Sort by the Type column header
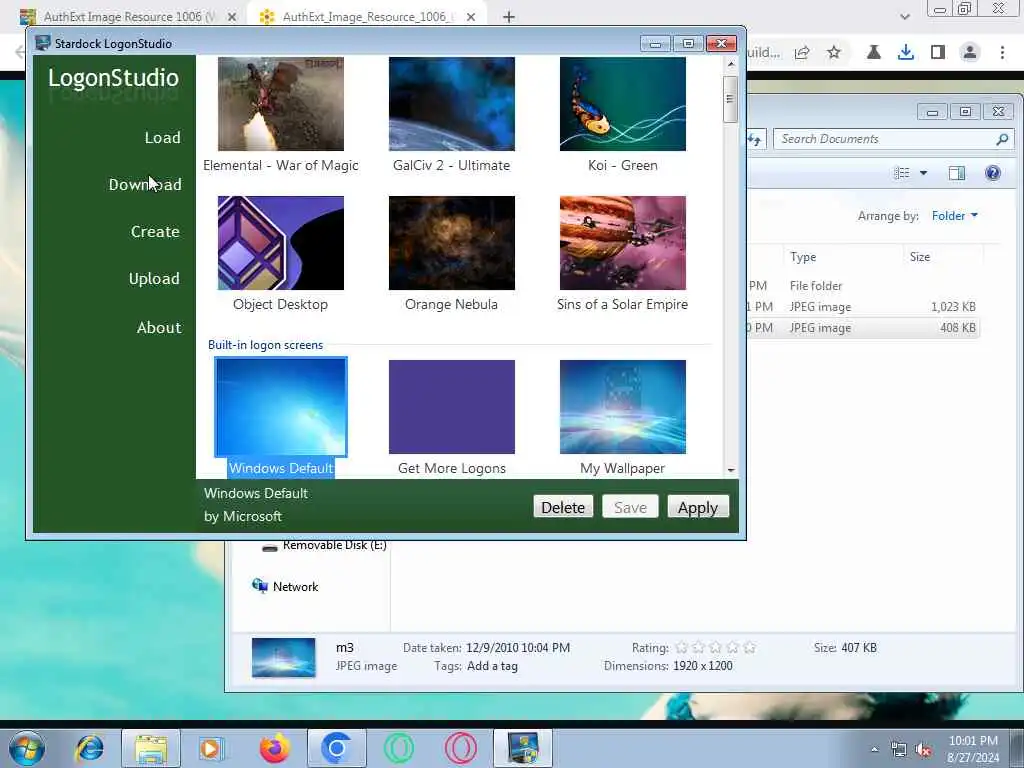The width and height of the screenshot is (1024, 768). 803,257
